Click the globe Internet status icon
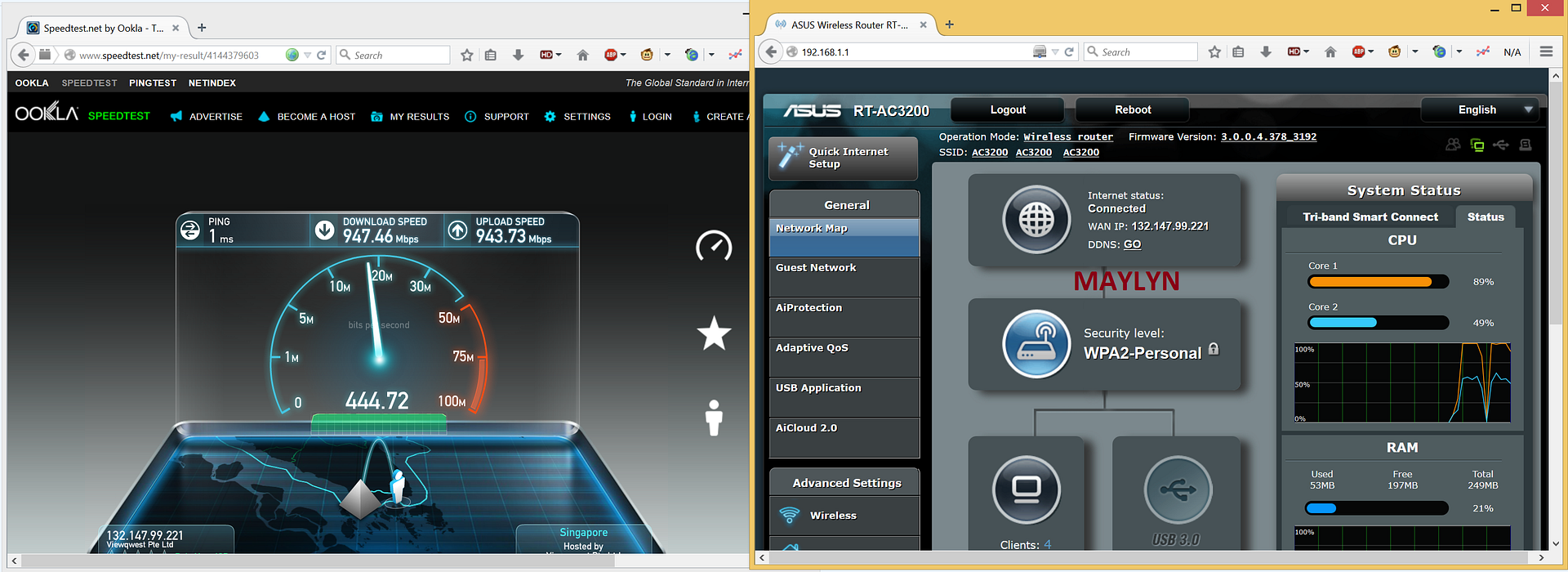Viewport: 1568px width, 572px height. (1036, 219)
